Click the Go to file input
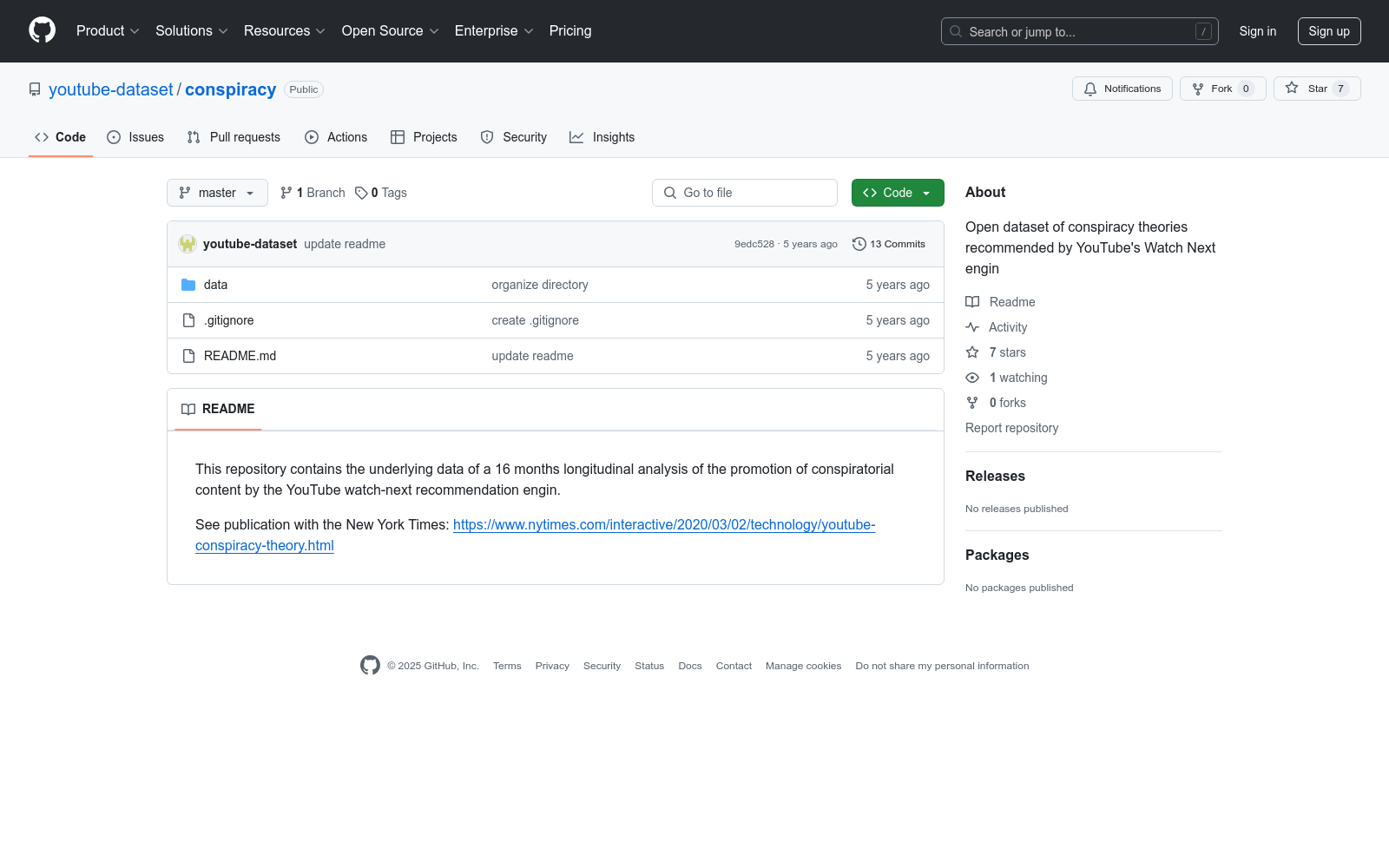The width and height of the screenshot is (1389, 868). pyautogui.click(x=745, y=193)
